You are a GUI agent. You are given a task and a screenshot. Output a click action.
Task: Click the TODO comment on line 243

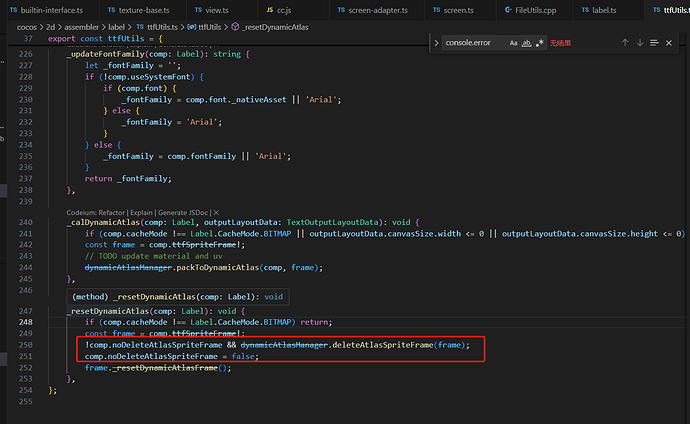(x=154, y=256)
